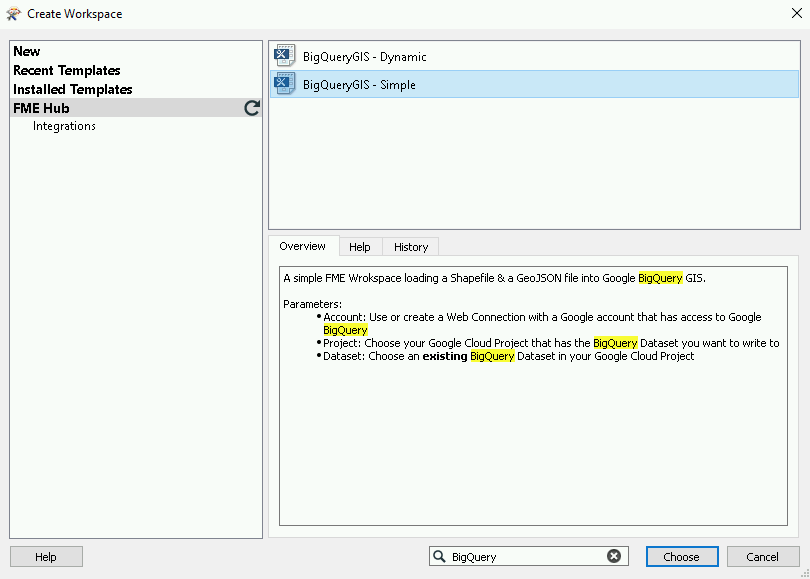The image size is (810, 579).
Task: Click the Cancel button
Action: pos(762,557)
